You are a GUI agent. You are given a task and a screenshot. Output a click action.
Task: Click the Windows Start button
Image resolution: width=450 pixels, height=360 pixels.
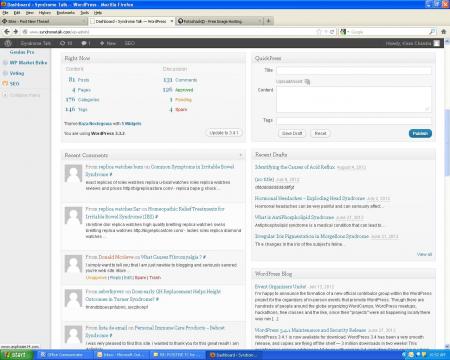[x=17, y=355]
